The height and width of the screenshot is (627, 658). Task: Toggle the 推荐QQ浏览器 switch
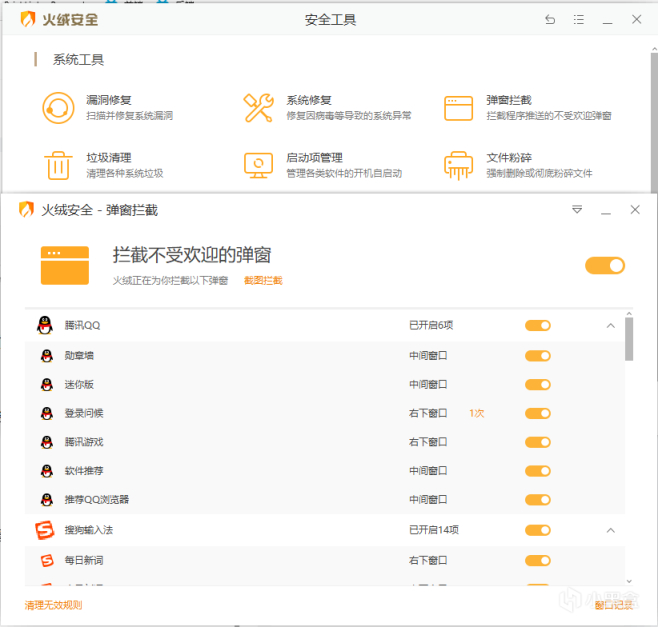(538, 499)
